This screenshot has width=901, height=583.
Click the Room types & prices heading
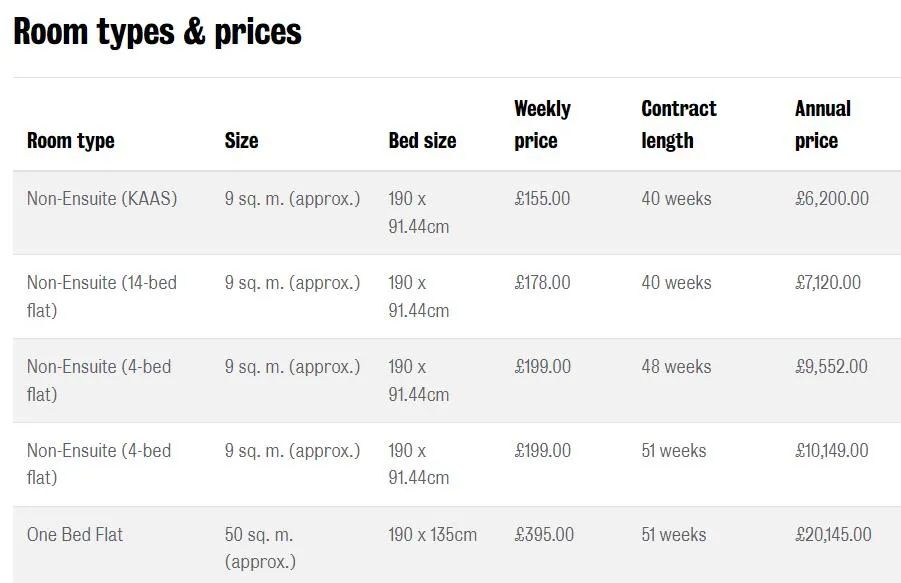coord(157,32)
